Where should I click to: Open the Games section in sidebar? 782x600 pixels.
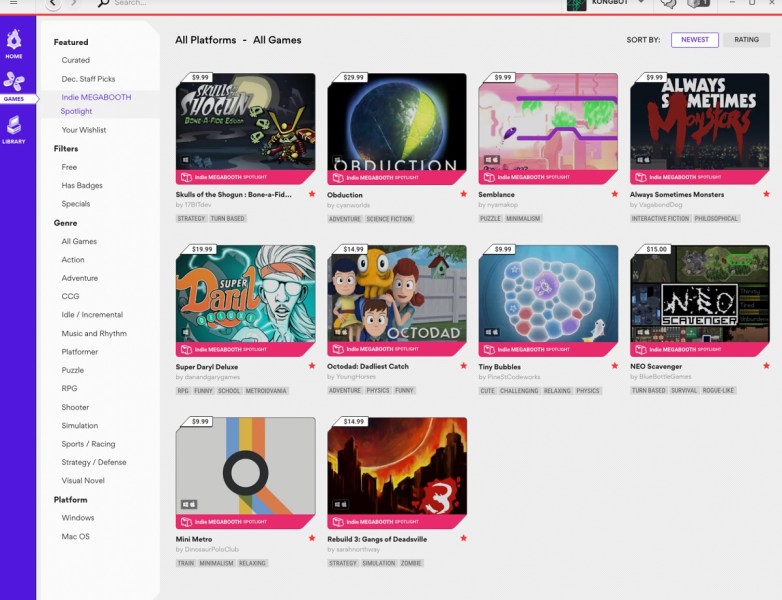(x=14, y=87)
